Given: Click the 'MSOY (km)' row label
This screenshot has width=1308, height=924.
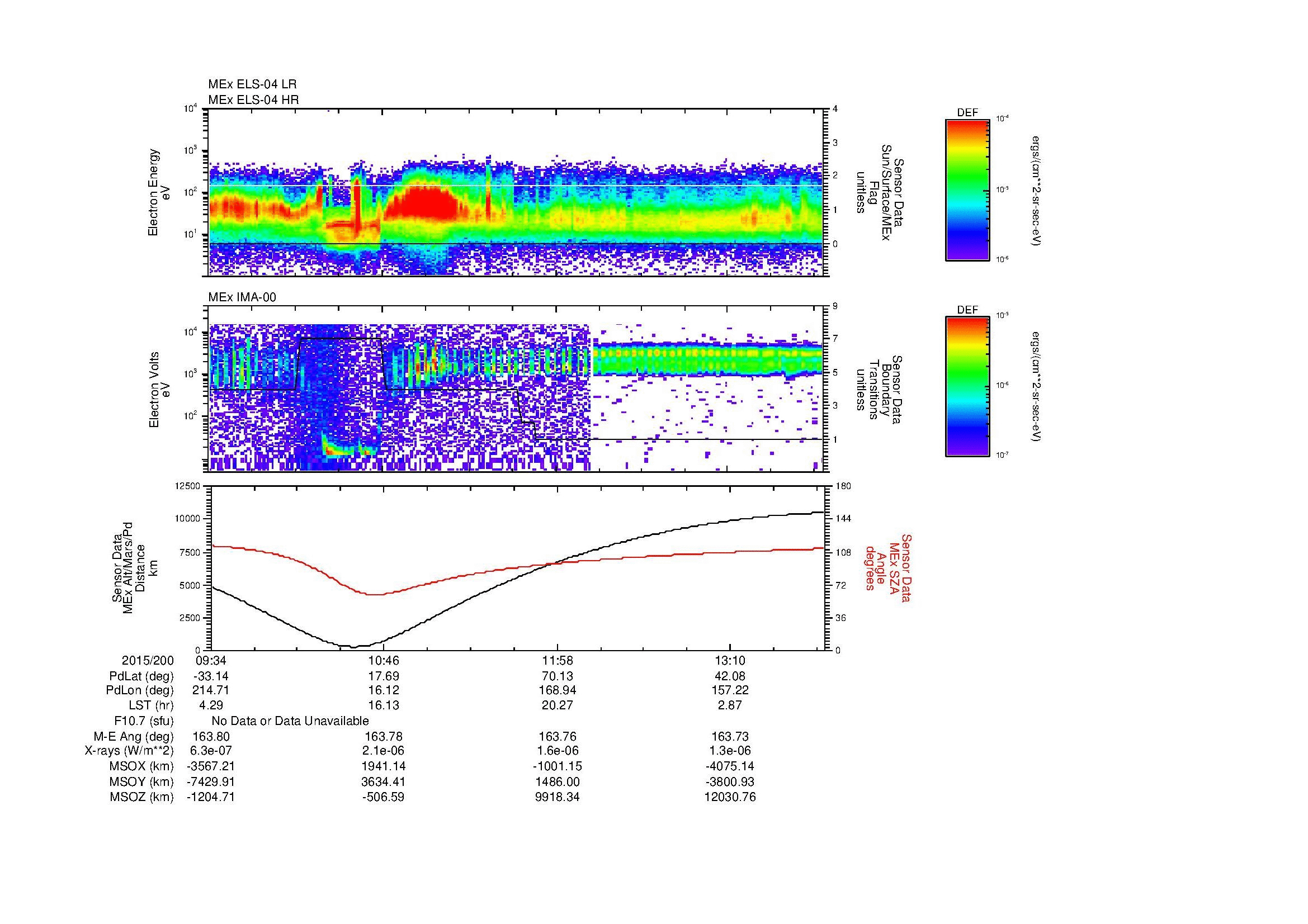Looking at the screenshot, I should (141, 782).
